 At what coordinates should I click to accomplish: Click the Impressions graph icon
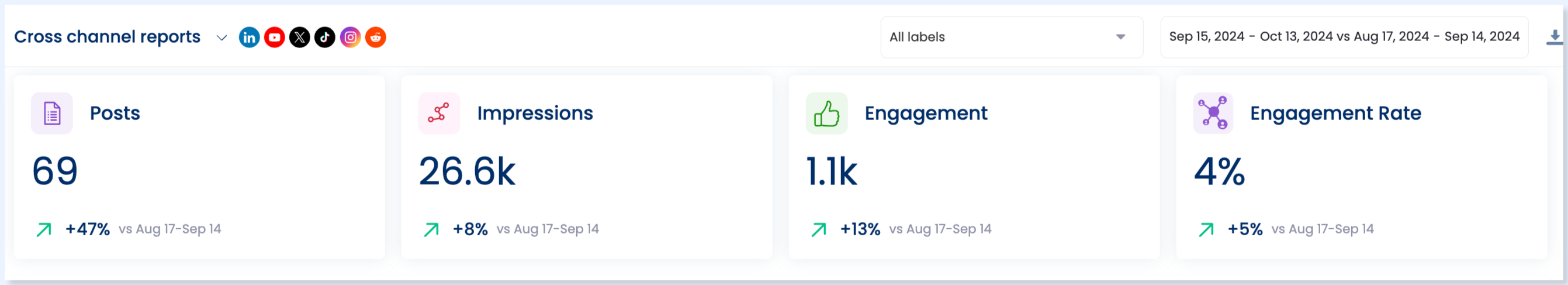tap(439, 114)
